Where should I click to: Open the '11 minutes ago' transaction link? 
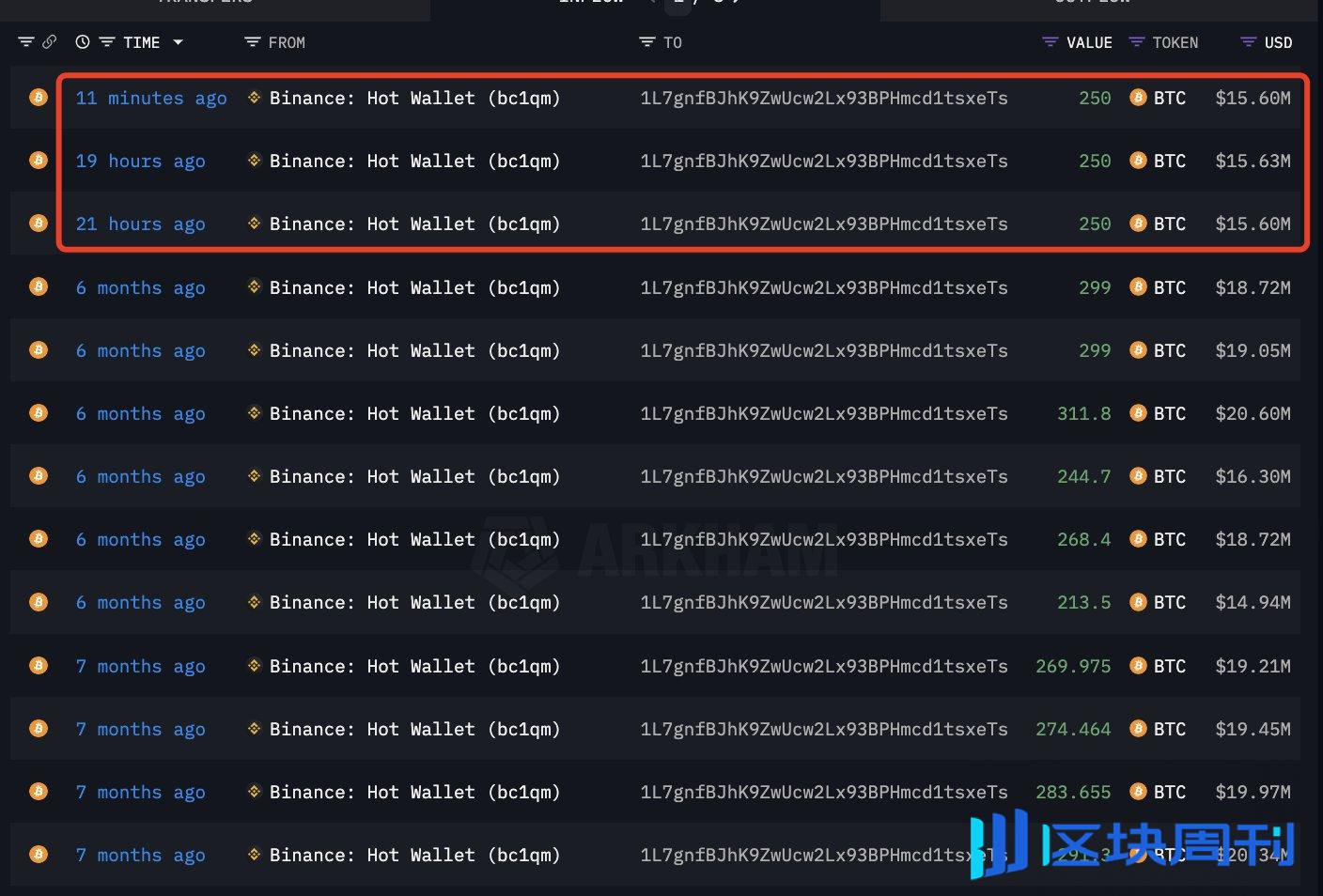[151, 98]
